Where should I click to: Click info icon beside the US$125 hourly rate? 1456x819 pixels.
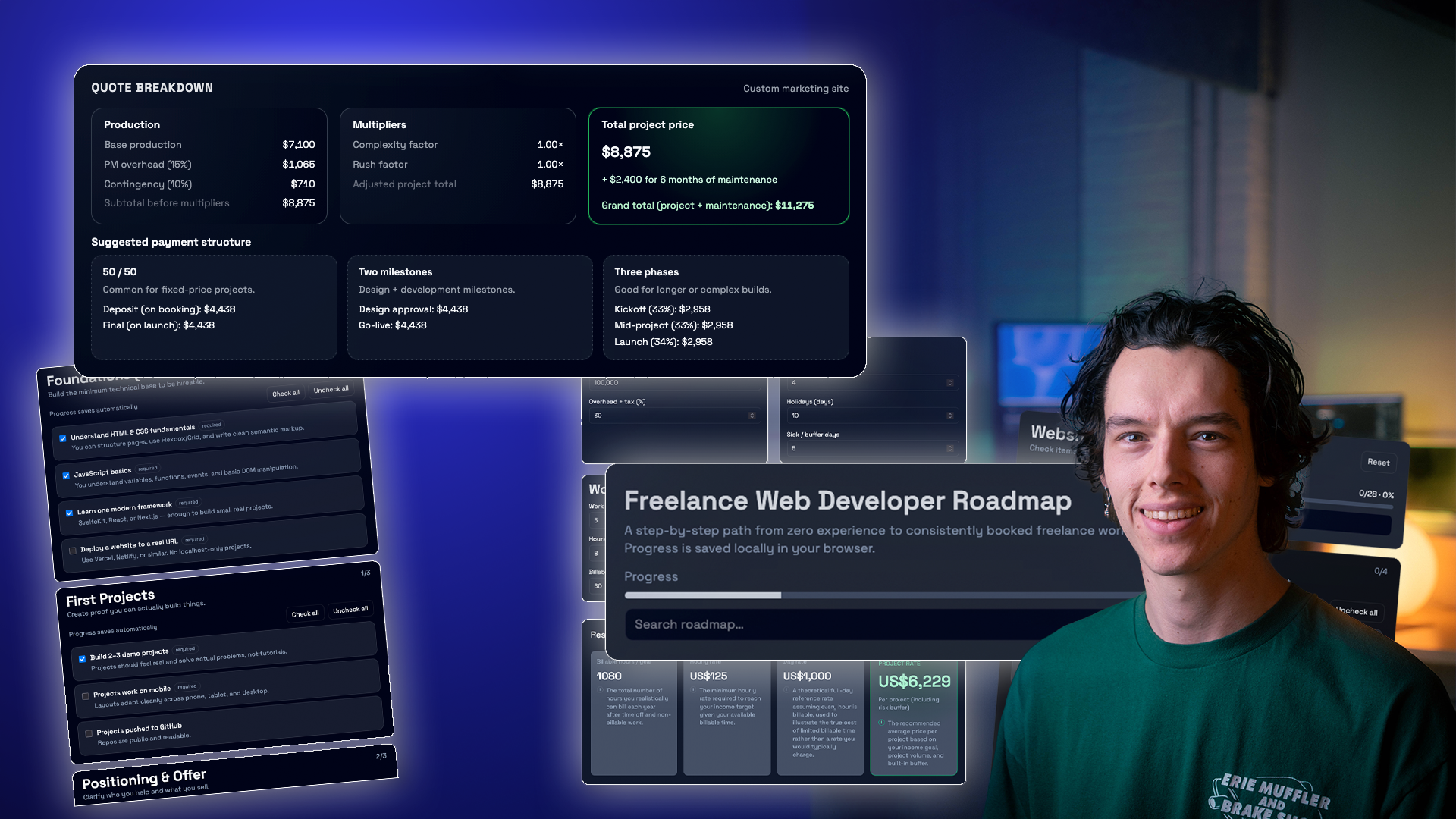coord(694,689)
